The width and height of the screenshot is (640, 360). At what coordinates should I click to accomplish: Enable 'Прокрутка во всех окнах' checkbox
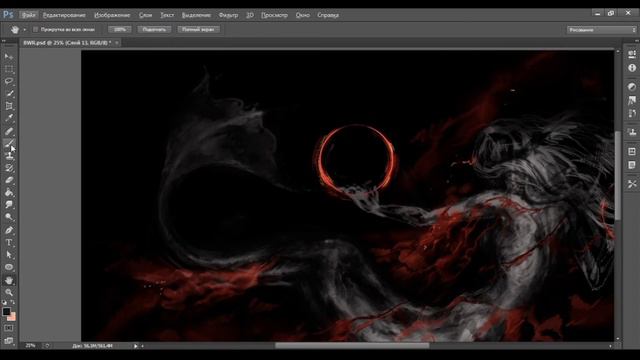pyautogui.click(x=36, y=29)
